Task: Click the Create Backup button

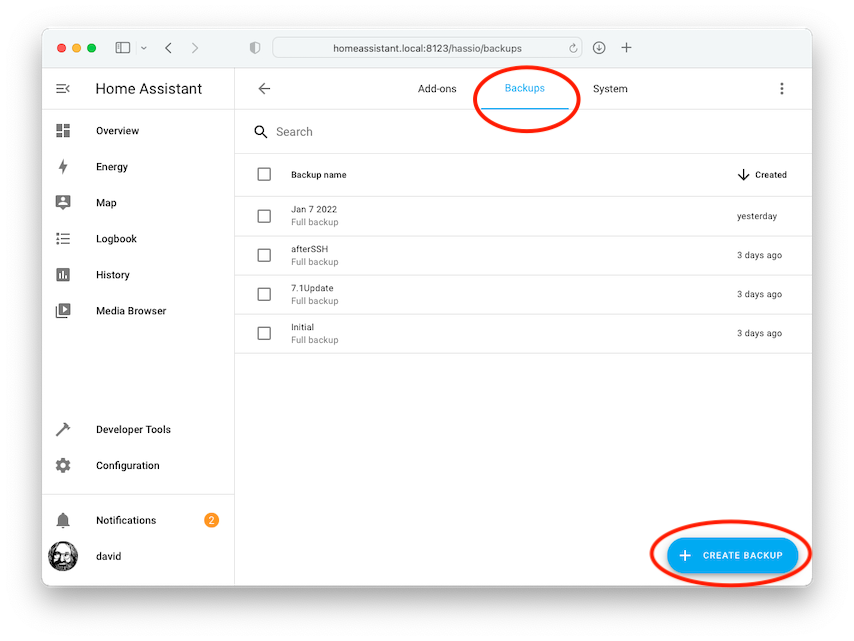Action: click(733, 555)
